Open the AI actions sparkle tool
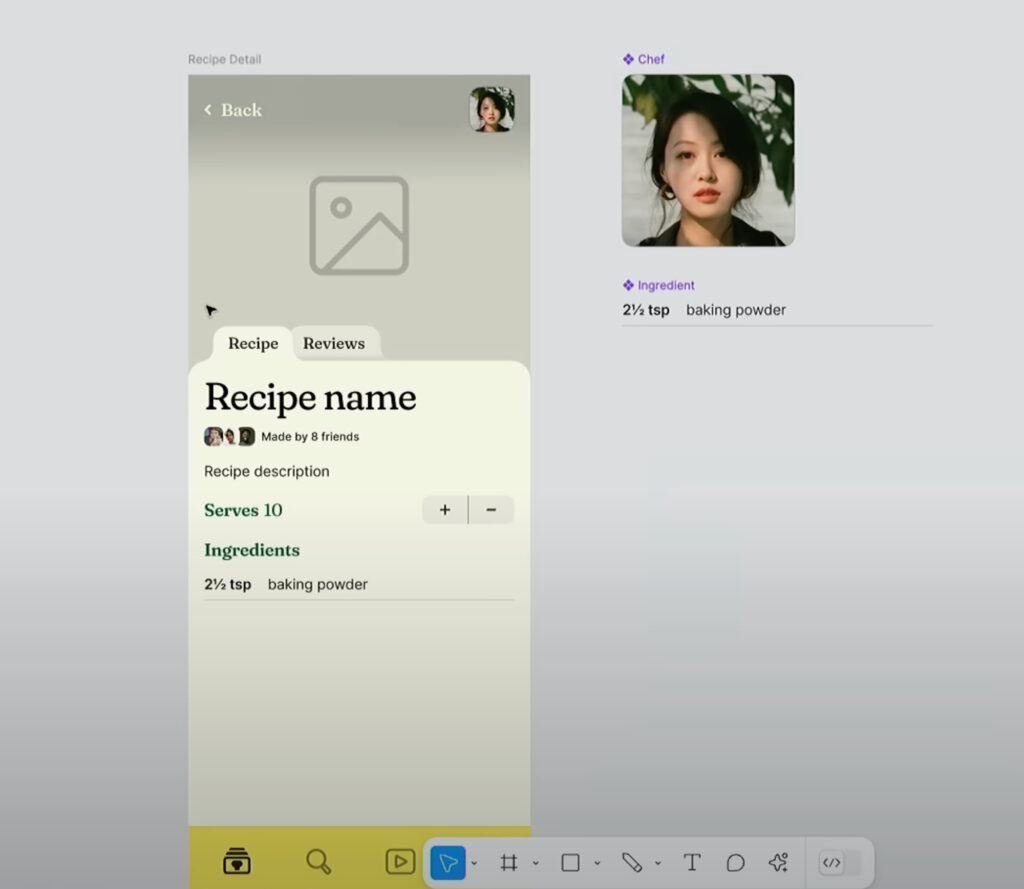 pos(778,862)
